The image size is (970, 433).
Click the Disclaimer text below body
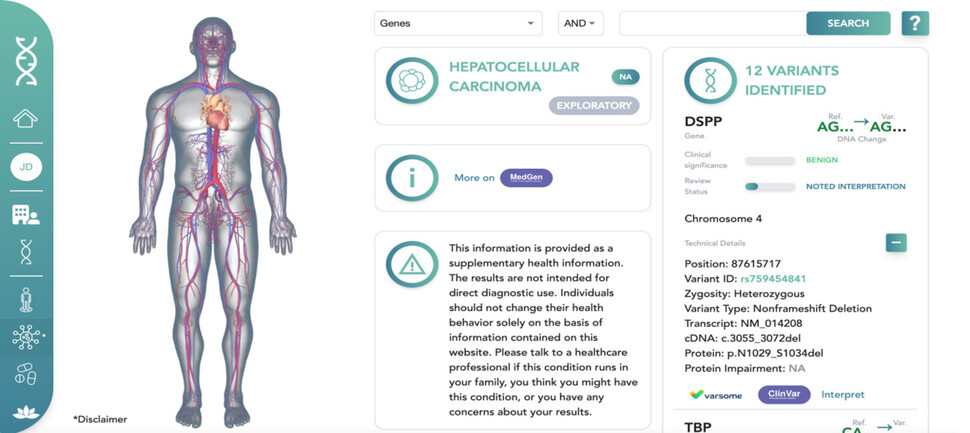click(100, 418)
